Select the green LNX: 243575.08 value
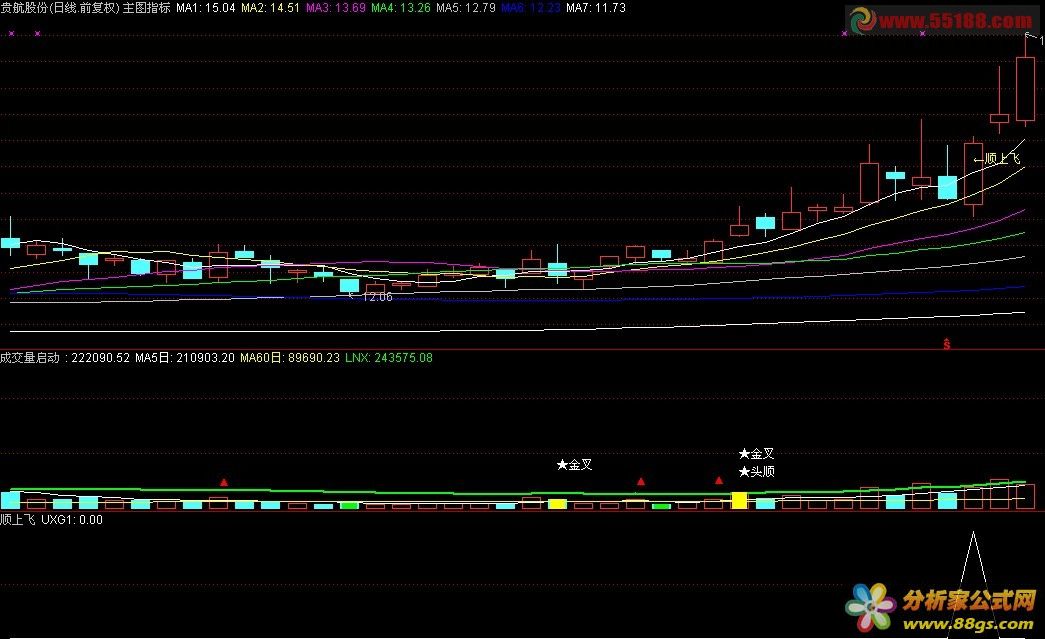 (x=389, y=358)
